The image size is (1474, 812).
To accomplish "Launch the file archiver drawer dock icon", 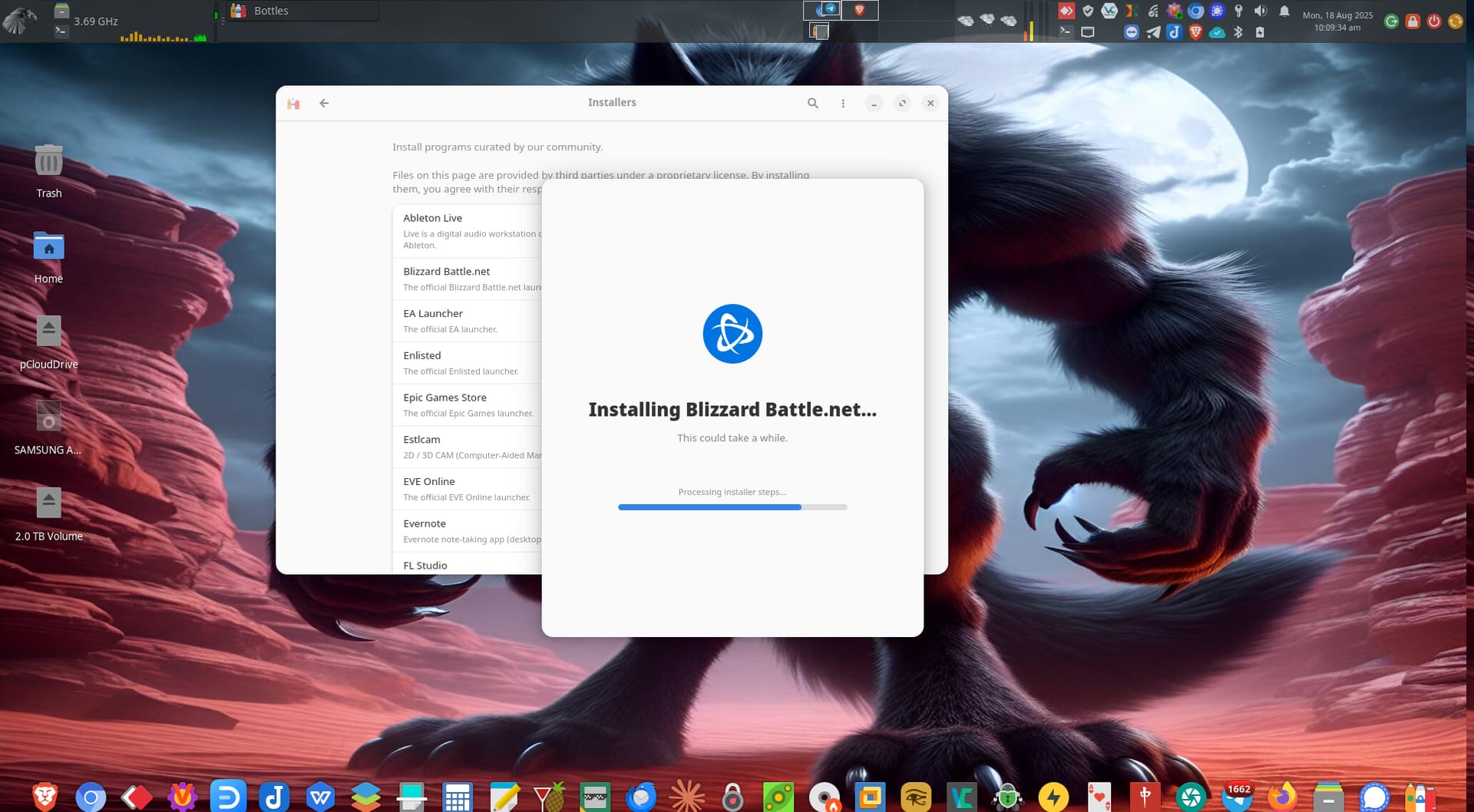I will click(x=1328, y=797).
